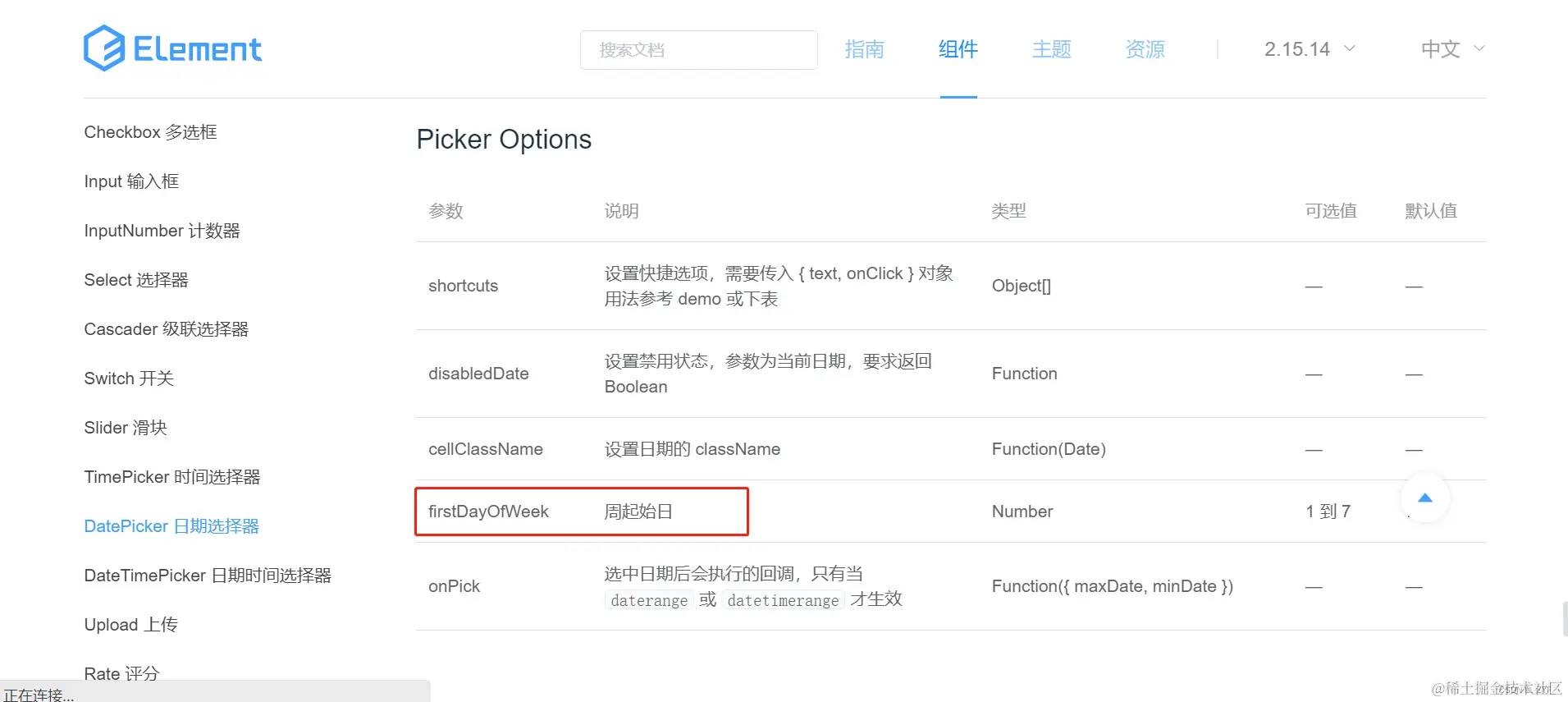Open the TimePicker 时间选择器 docs
1568x702 pixels.
[171, 476]
